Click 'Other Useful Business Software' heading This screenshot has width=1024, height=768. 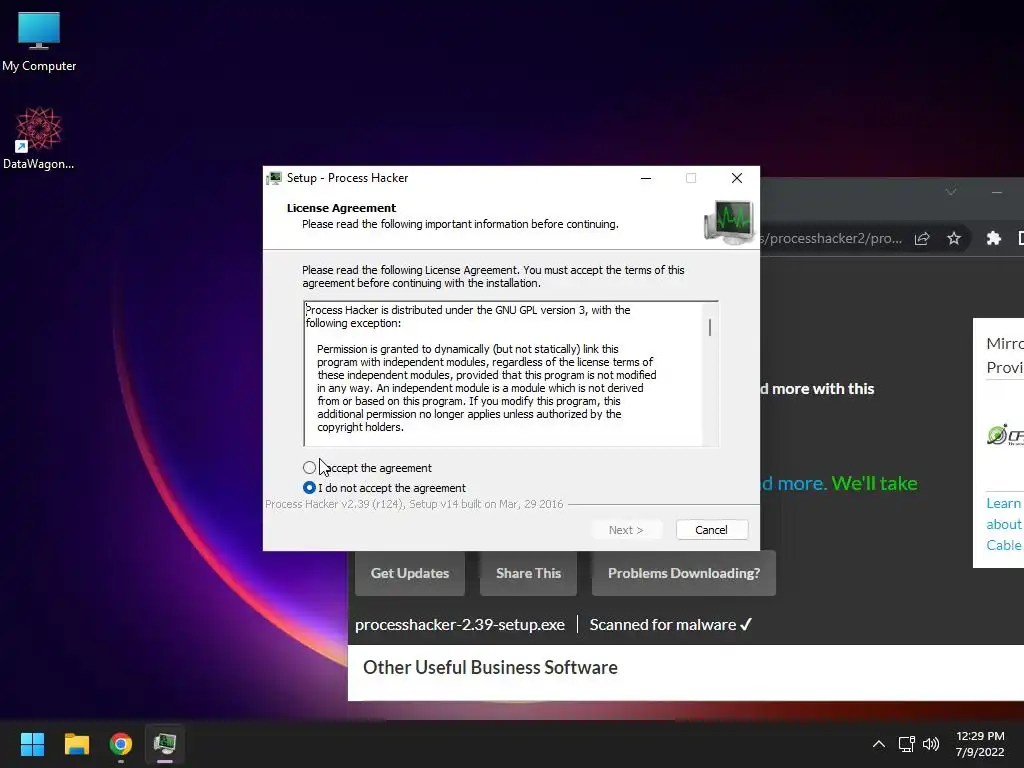(490, 667)
